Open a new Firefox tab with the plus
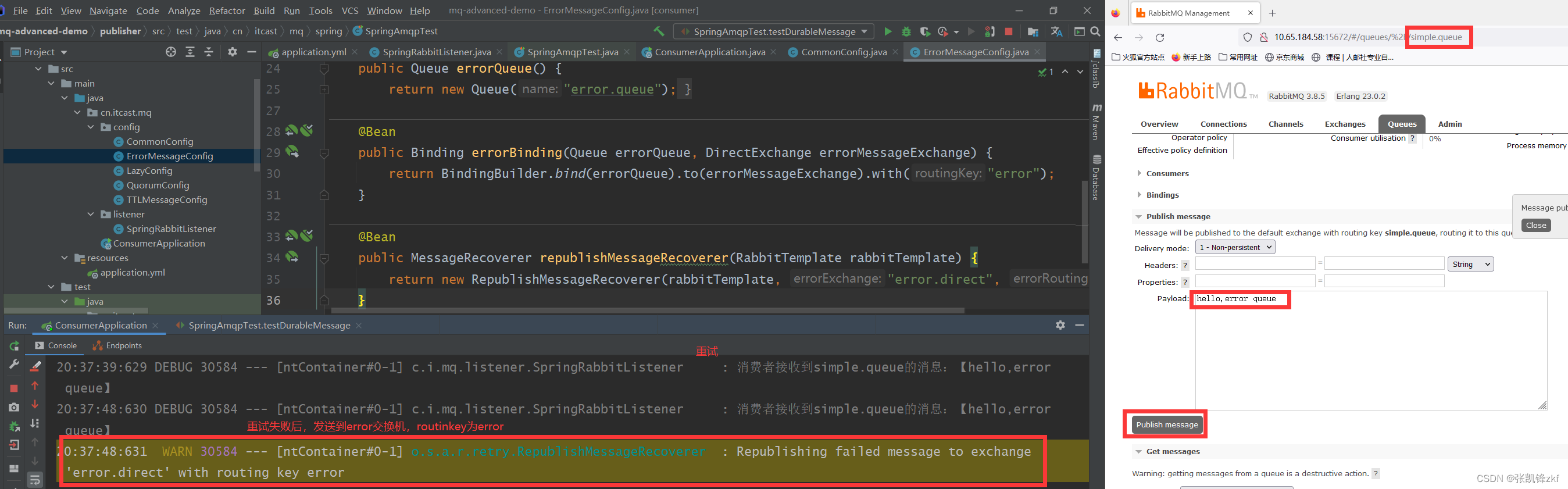 click(1272, 13)
